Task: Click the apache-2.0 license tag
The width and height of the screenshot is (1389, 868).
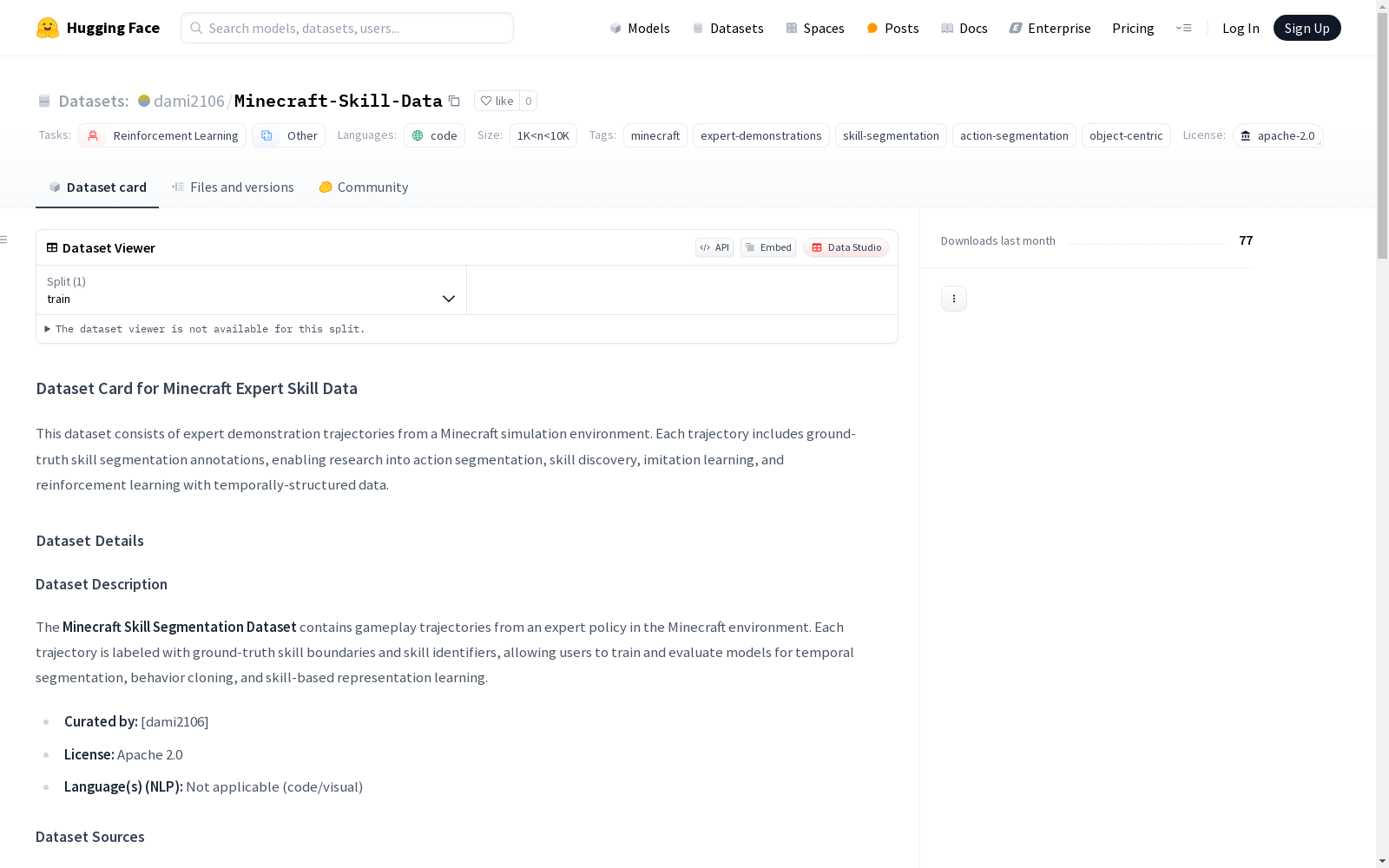Action: [1278, 135]
